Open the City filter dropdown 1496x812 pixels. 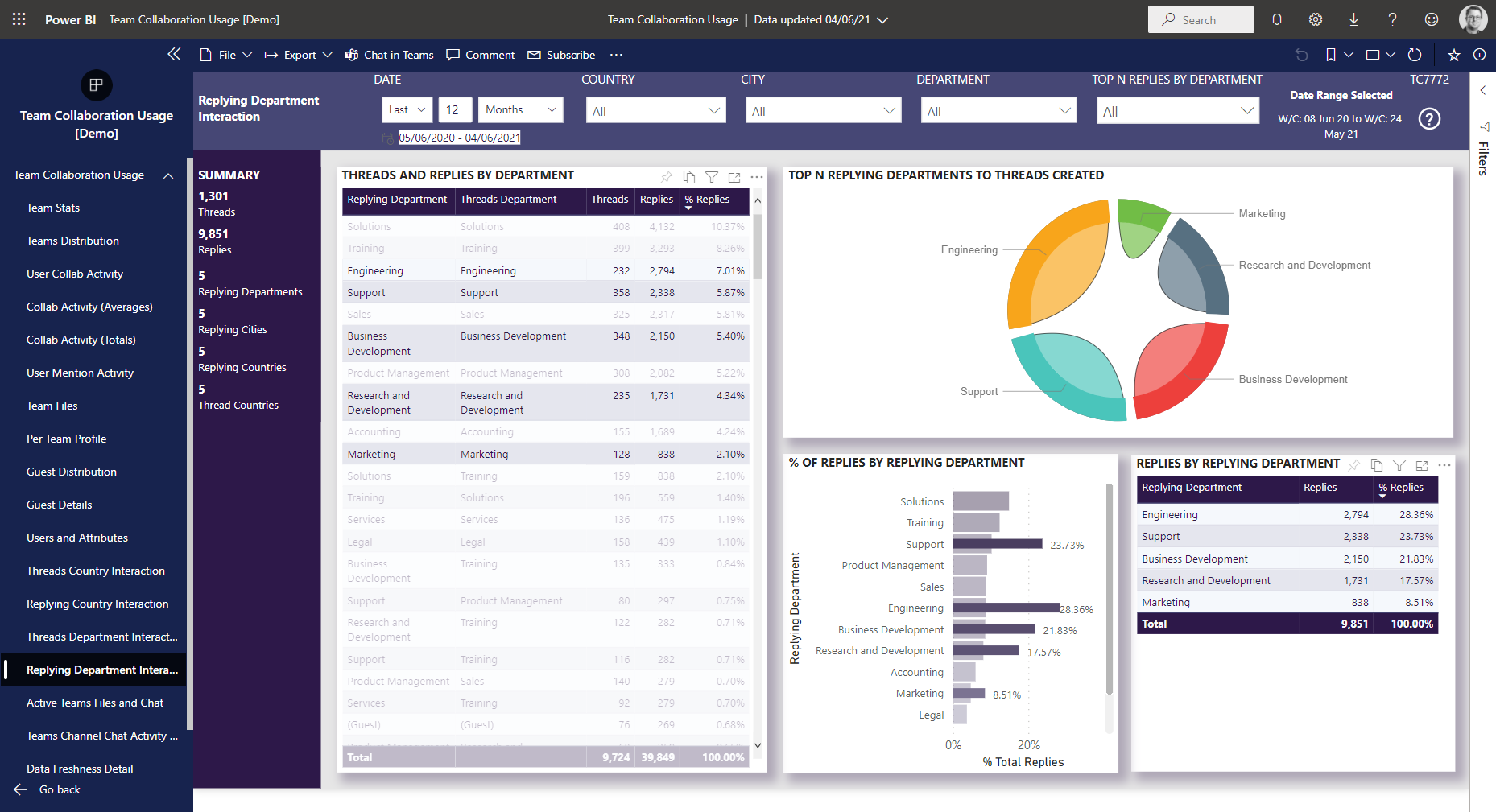pyautogui.click(x=823, y=111)
